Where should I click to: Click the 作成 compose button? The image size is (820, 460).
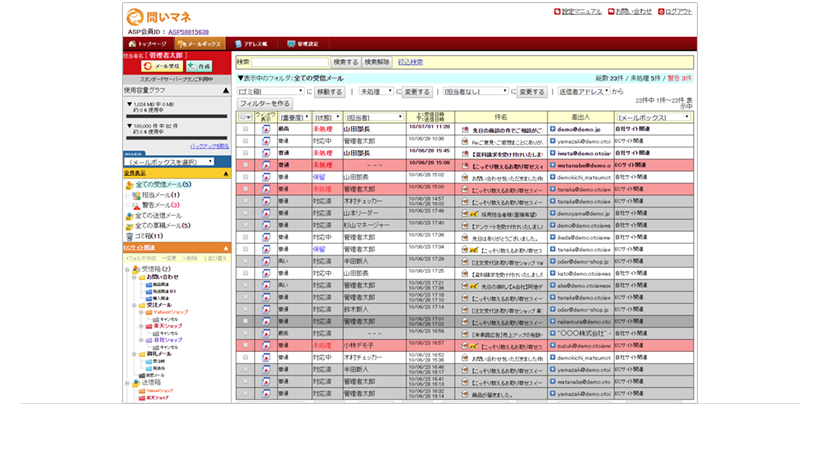(199, 66)
